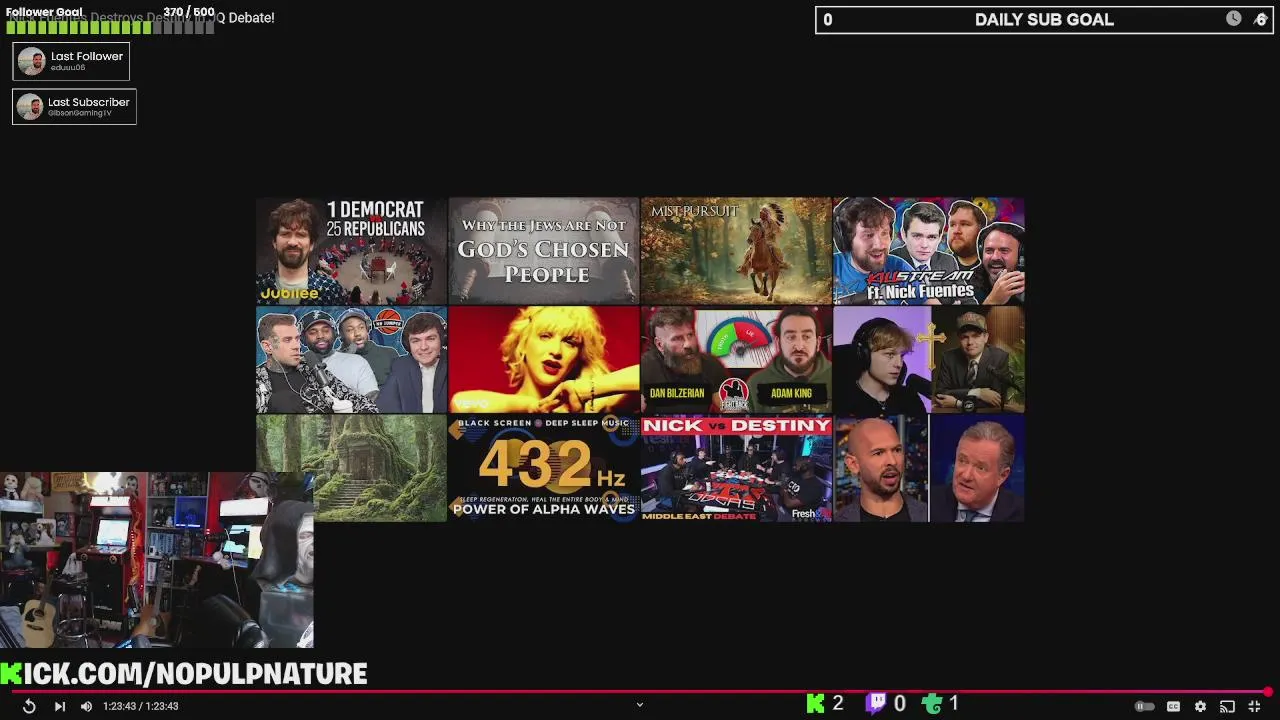Open the 432 Hz alpha waves thumbnail
The height and width of the screenshot is (720, 1280).
click(543, 468)
